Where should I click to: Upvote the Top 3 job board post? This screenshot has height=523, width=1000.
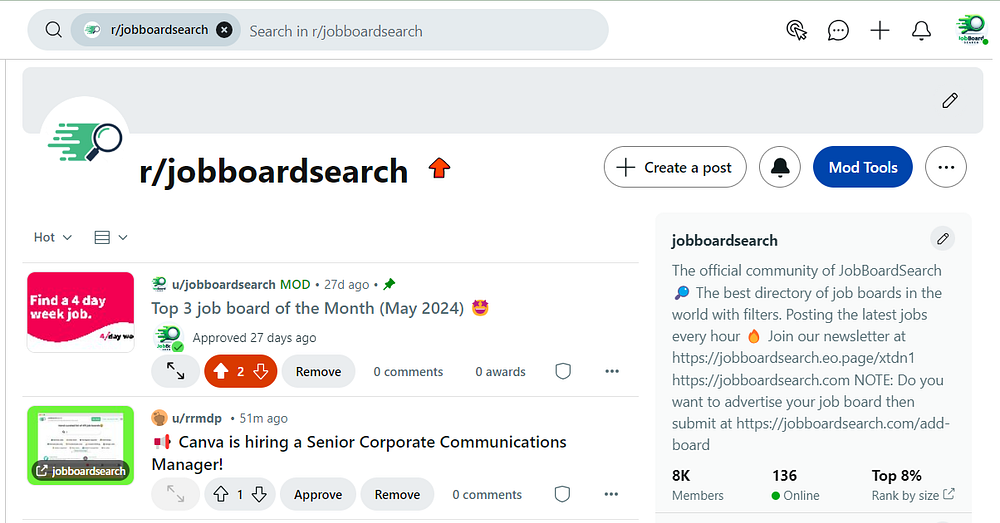pos(221,372)
